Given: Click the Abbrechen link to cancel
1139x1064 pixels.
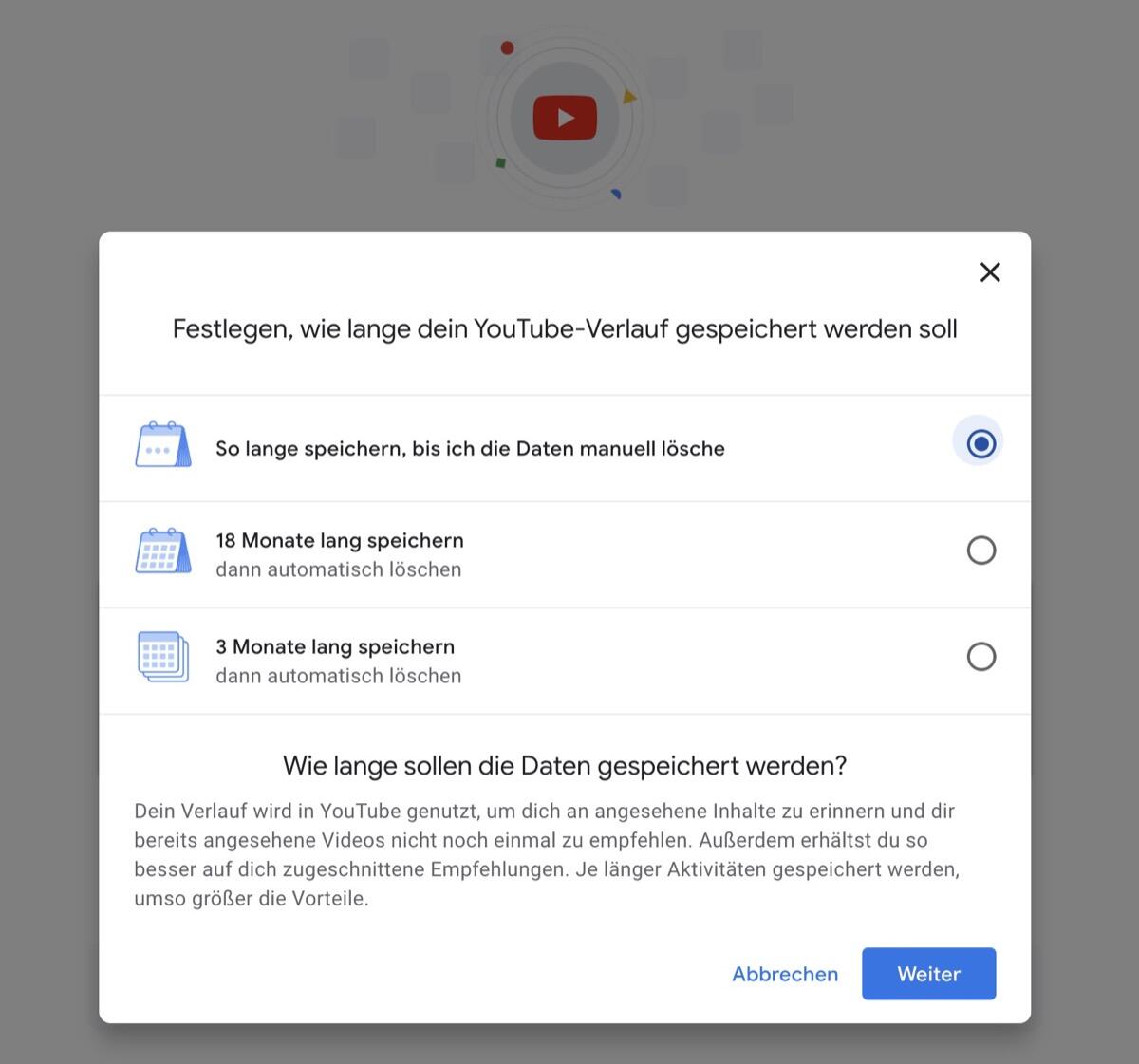Looking at the screenshot, I should click(x=785, y=974).
